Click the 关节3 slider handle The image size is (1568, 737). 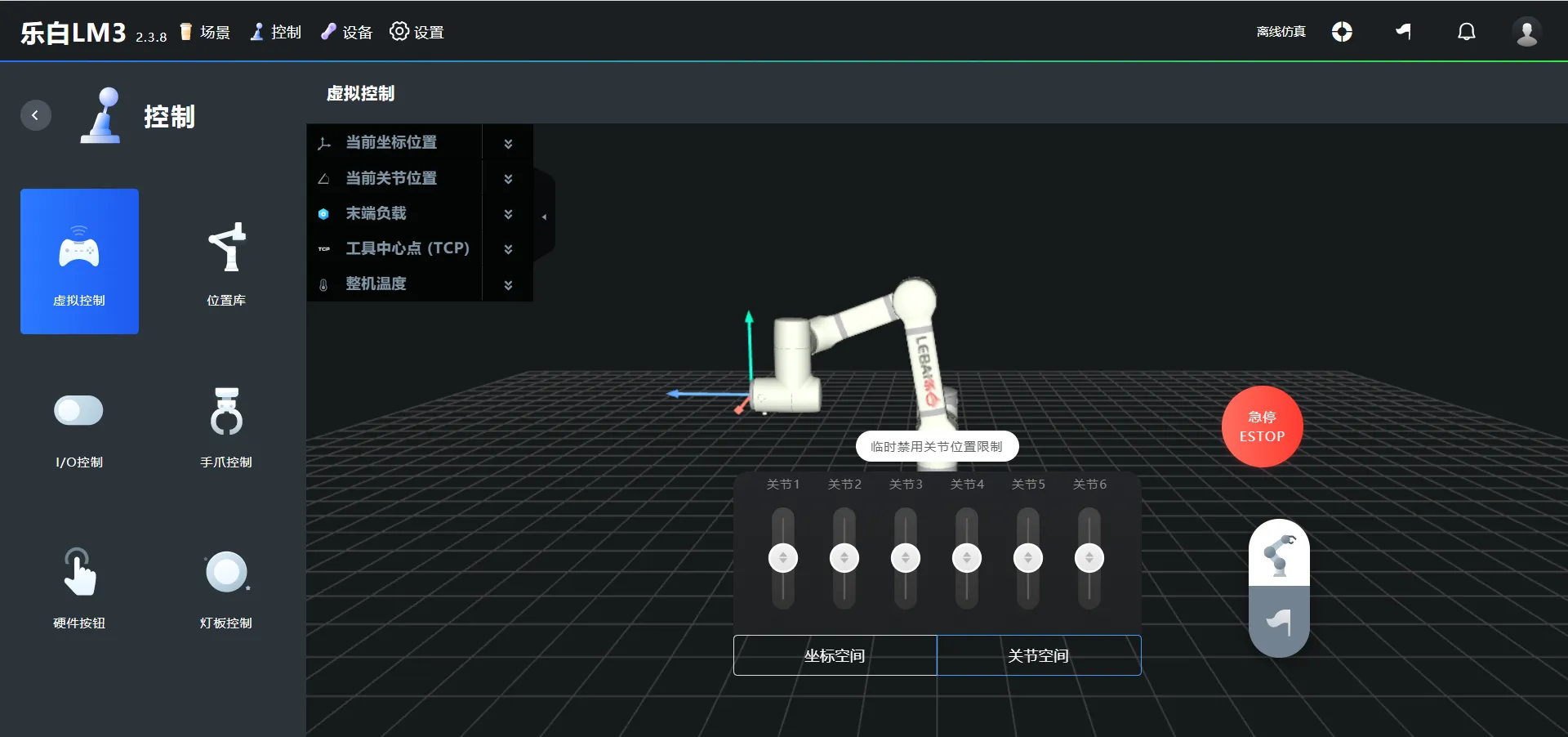[905, 558]
